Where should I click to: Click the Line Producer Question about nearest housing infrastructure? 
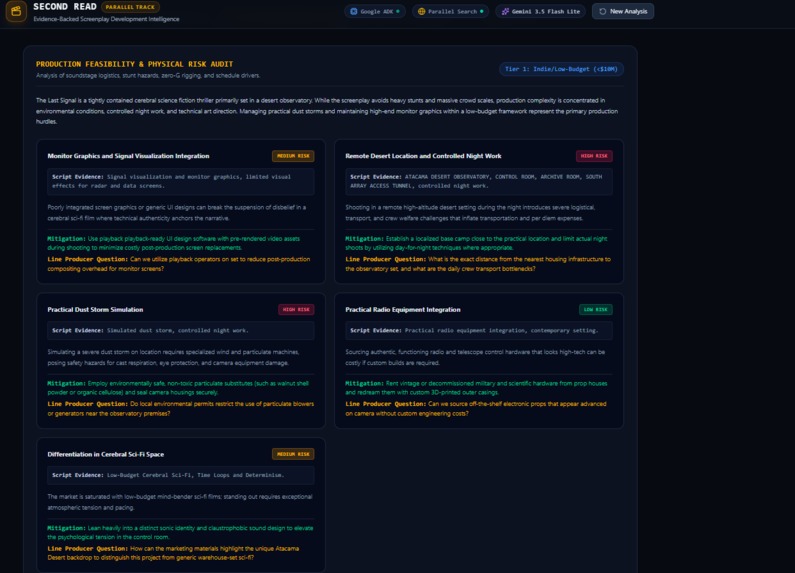pos(478,264)
